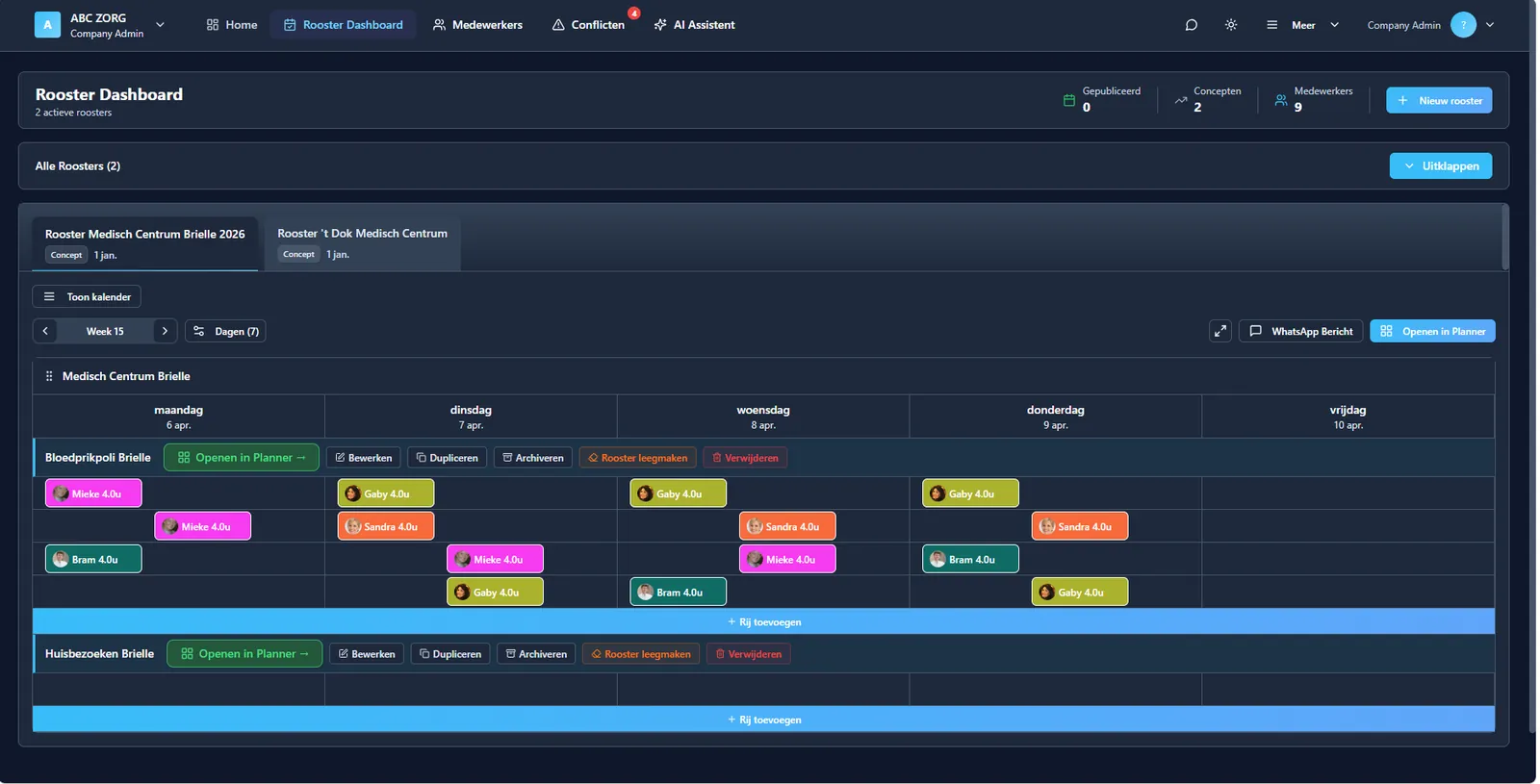Screen dimensions: 1540x784
Task: Click the top-right Openen in Planner button
Action: pyautogui.click(x=1432, y=331)
